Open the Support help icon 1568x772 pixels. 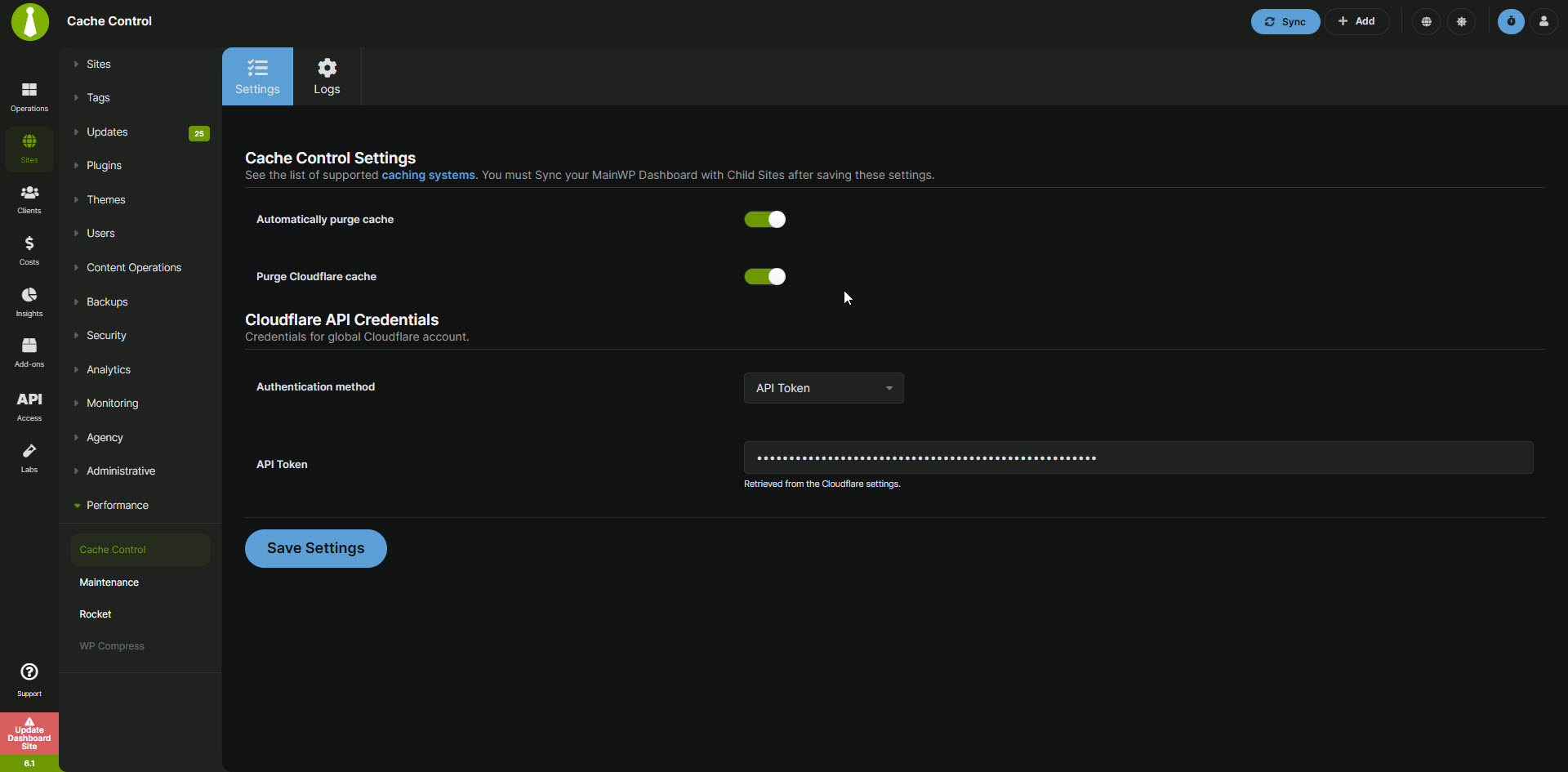(x=29, y=680)
